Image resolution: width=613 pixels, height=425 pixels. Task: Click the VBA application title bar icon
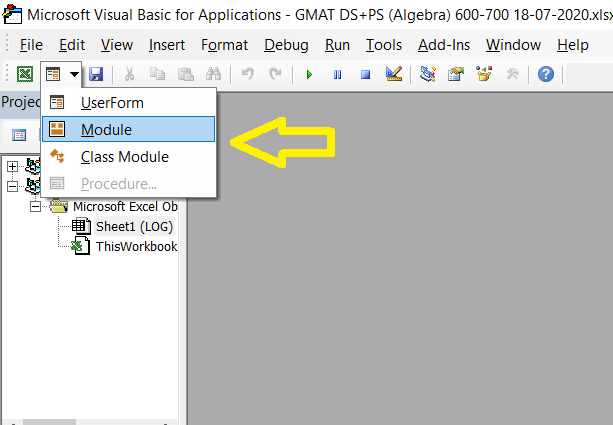12,14
